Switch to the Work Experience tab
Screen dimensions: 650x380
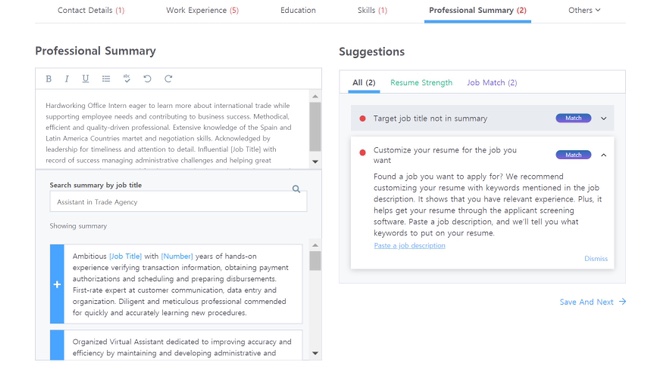202,10
